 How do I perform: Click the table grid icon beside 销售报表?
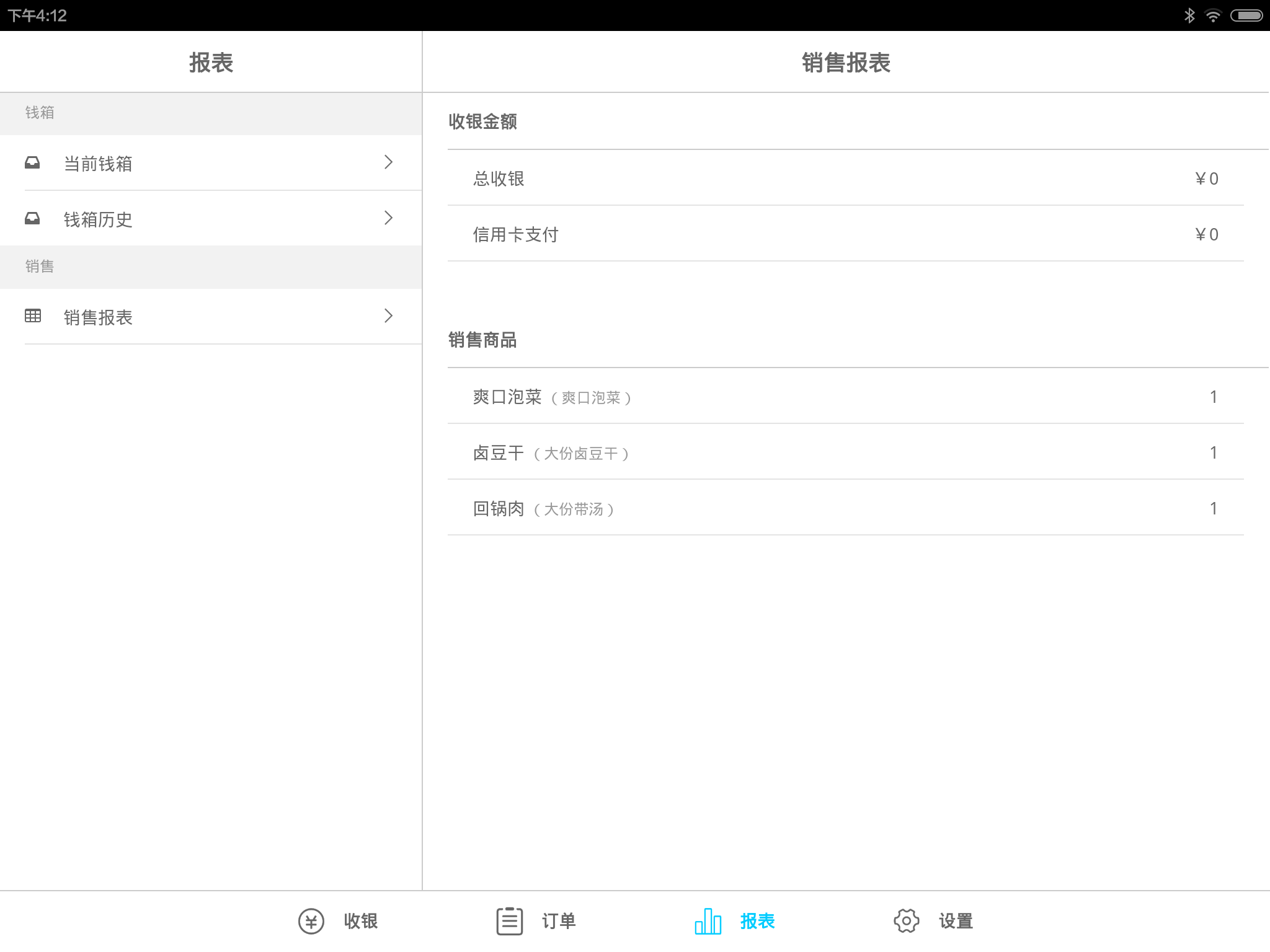pos(32,315)
